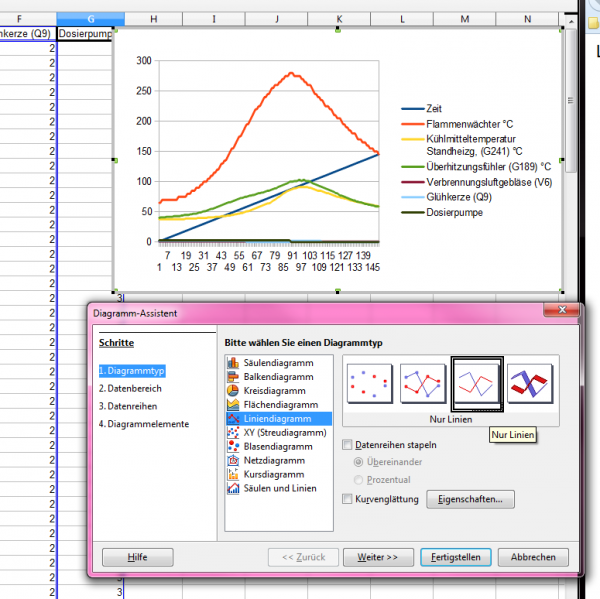Choose XY (Streudiagramm) chart type
Viewport: 600px width, 599px height.
[279, 433]
